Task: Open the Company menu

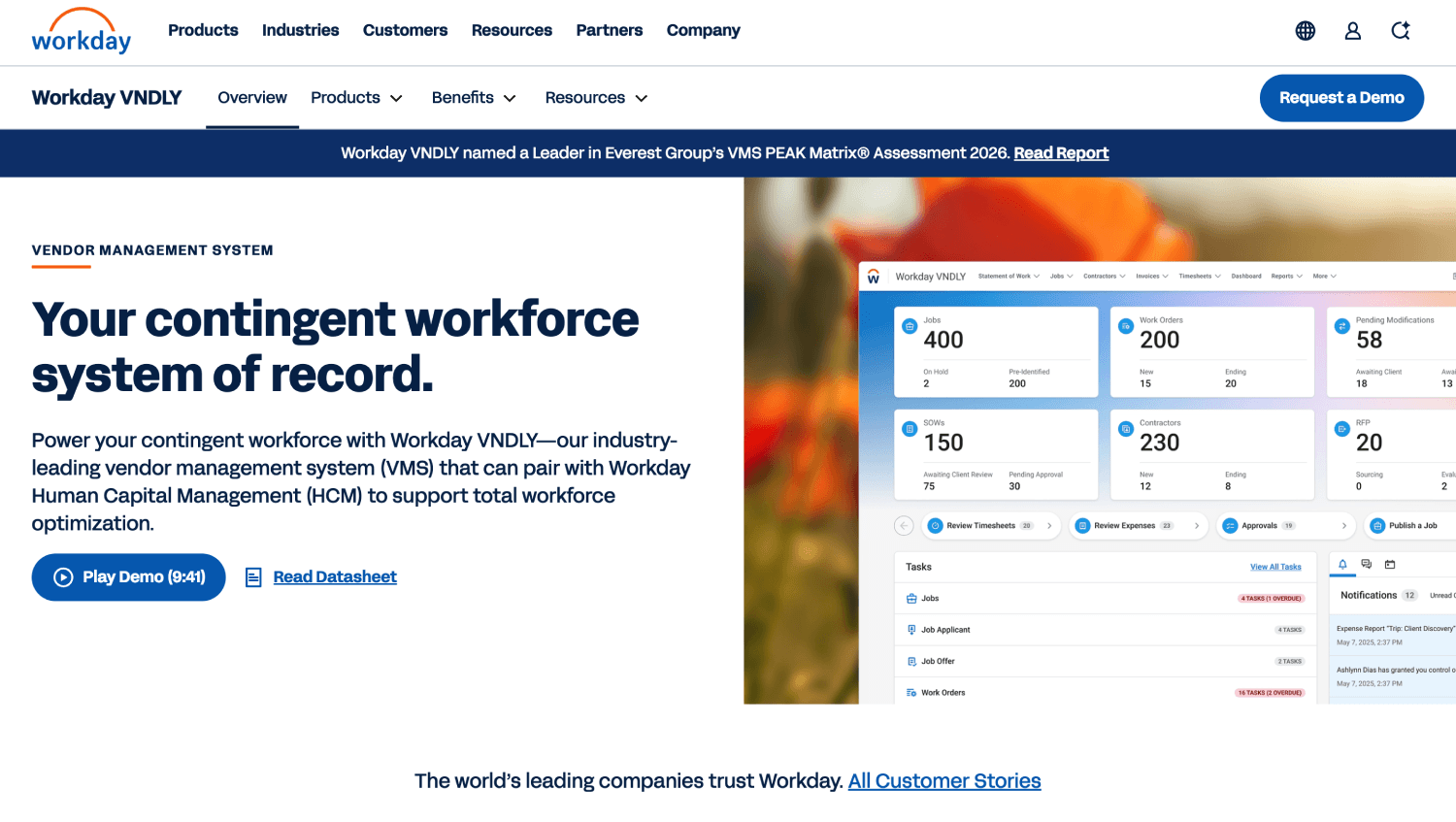Action: click(x=704, y=30)
